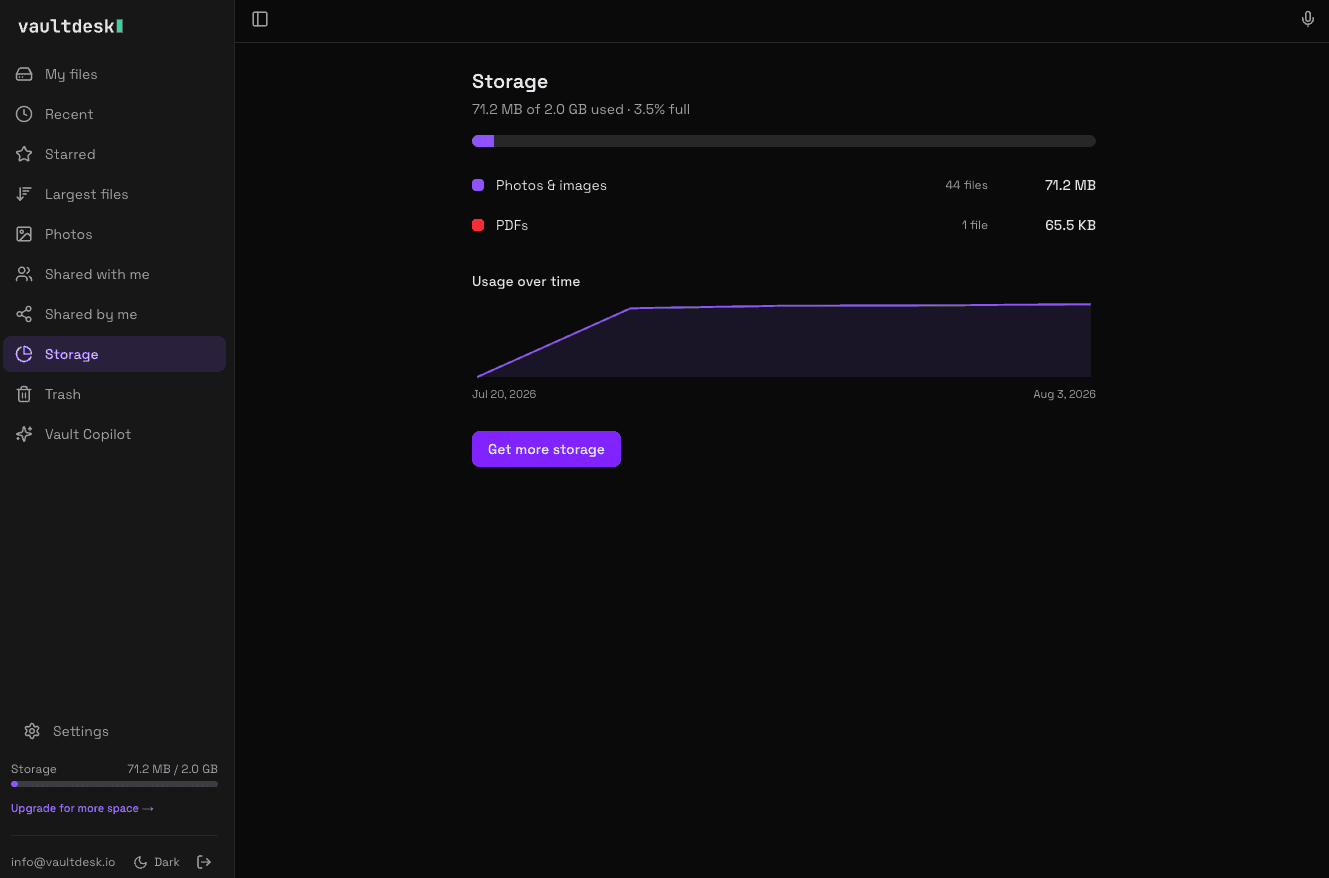The width and height of the screenshot is (1329, 878).
Task: Click the main storage usage progress bar
Action: (784, 141)
